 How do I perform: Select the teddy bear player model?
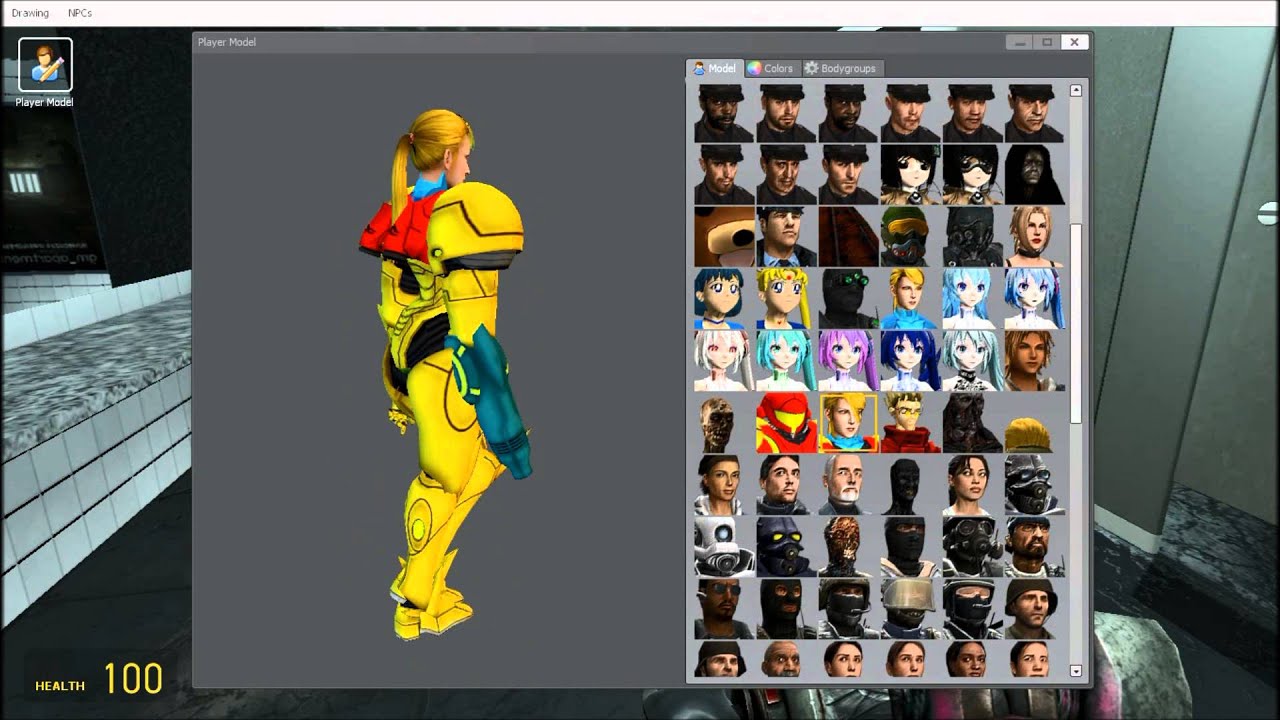[x=724, y=236]
